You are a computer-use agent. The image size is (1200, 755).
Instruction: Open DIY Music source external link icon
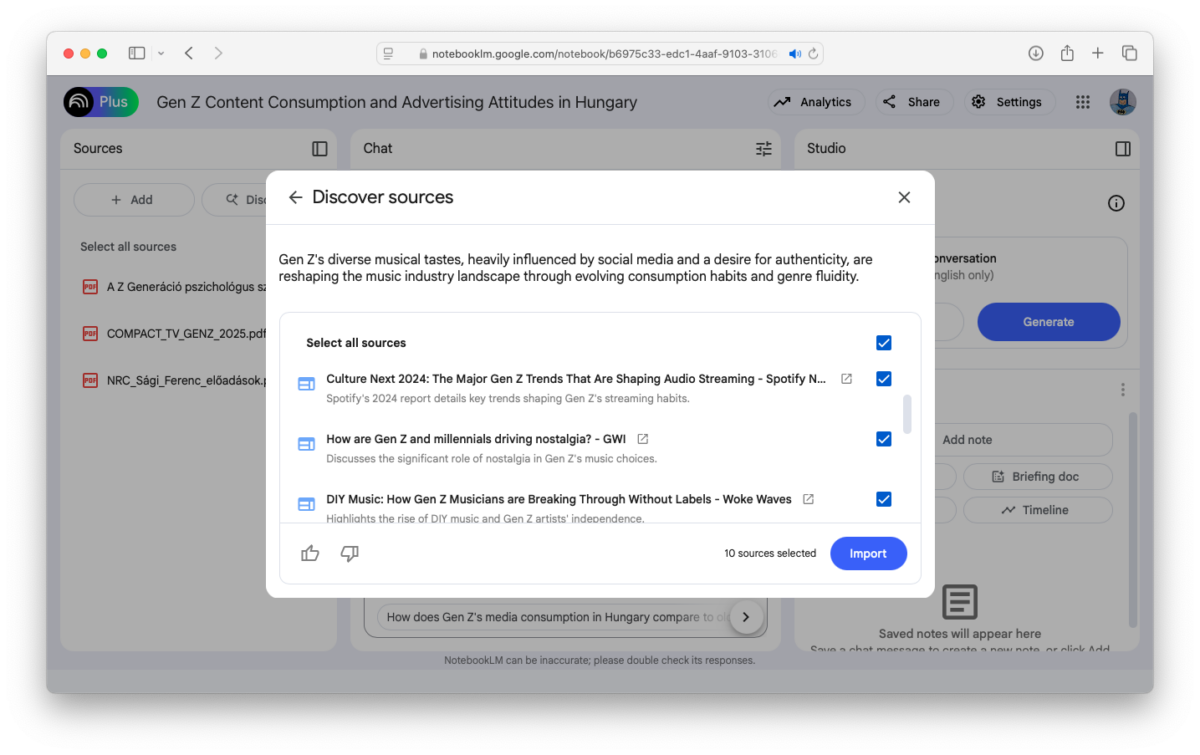click(808, 499)
